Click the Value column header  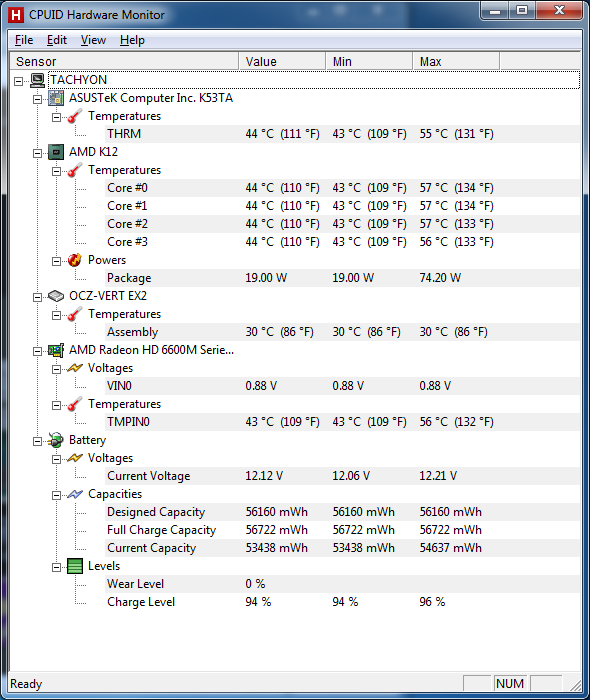[282, 61]
